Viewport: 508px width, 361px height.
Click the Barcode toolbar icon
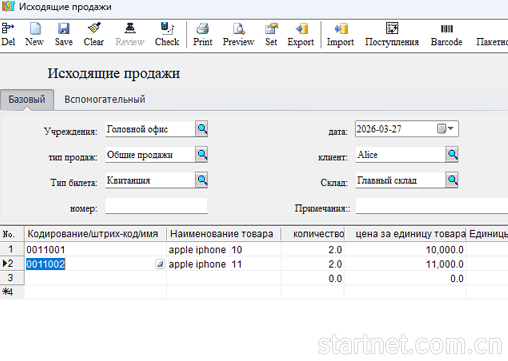point(446,34)
